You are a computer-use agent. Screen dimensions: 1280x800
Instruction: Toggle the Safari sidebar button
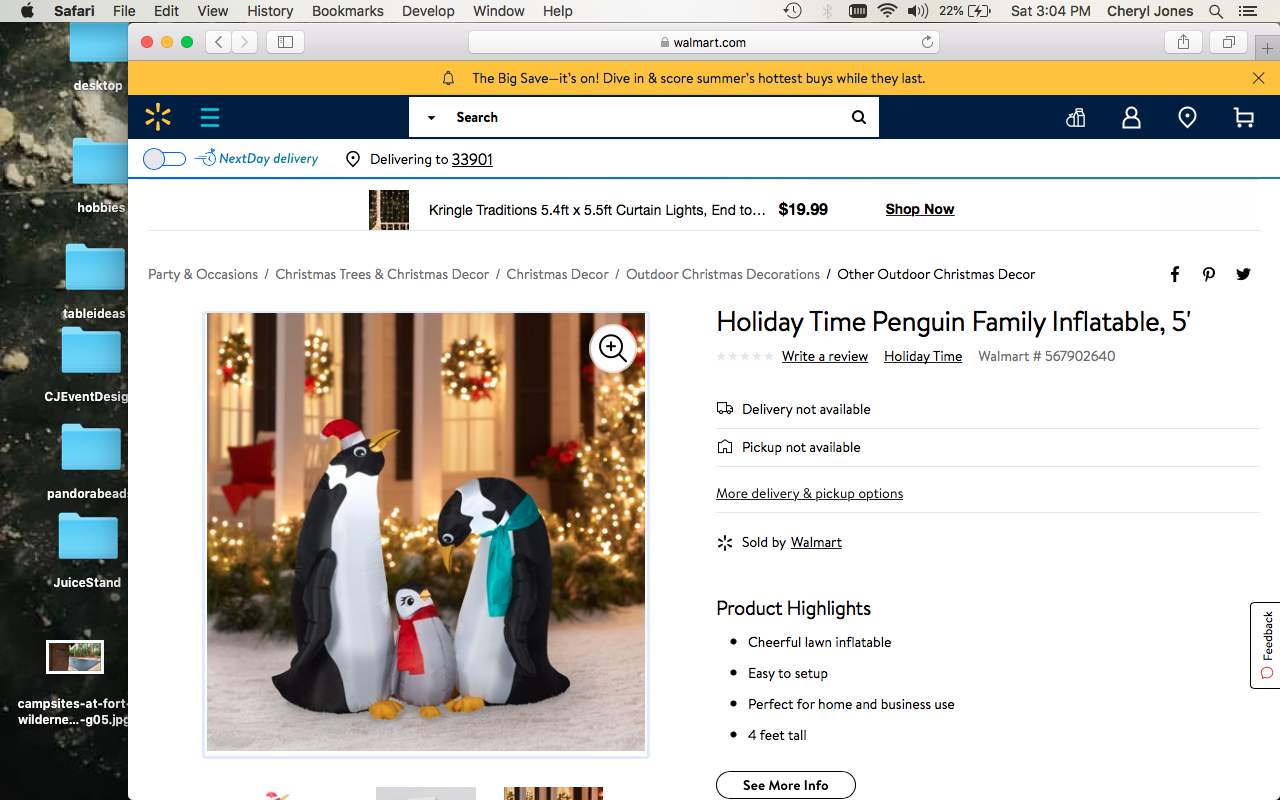tap(285, 42)
